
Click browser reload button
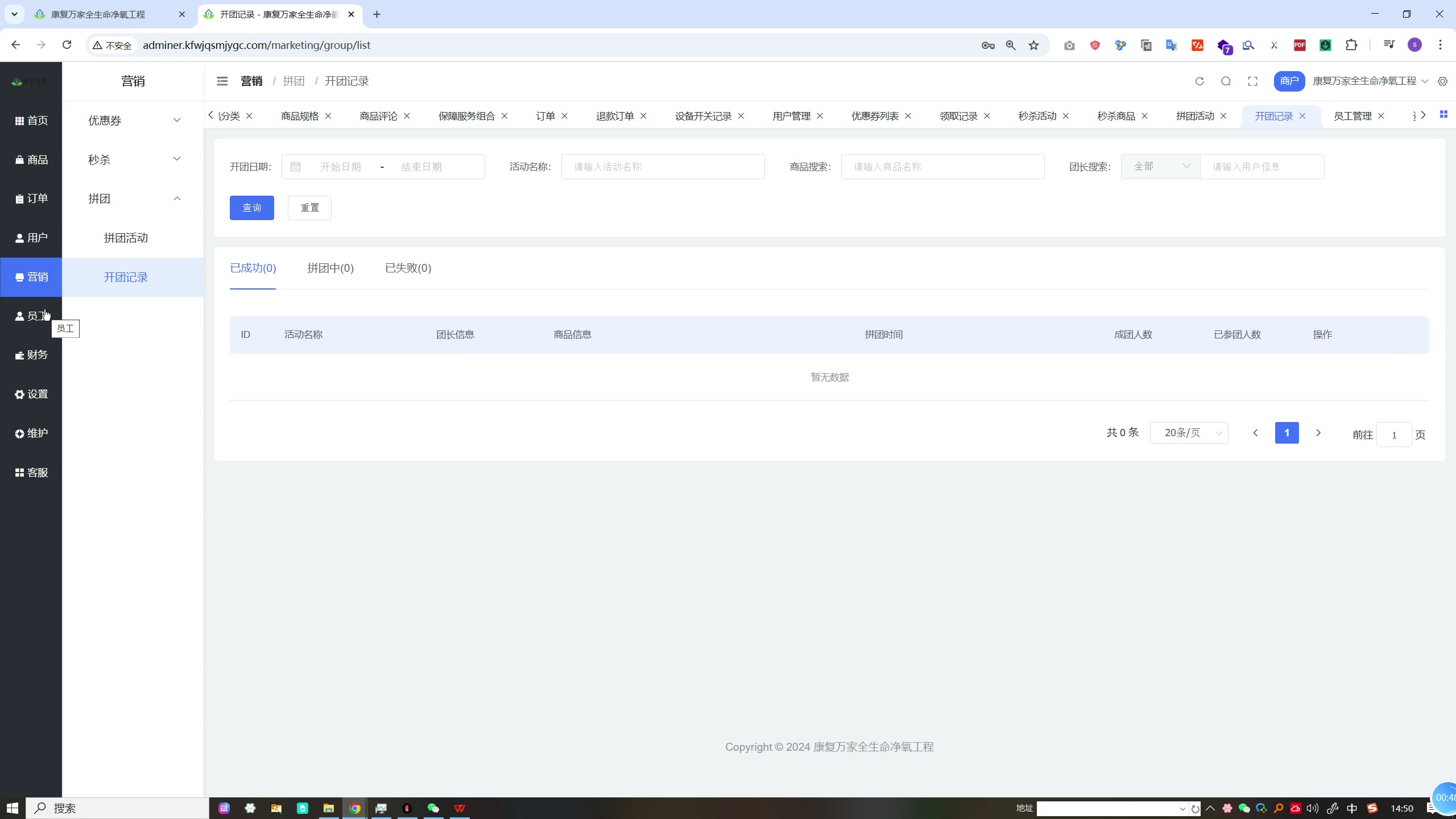pos(67,45)
